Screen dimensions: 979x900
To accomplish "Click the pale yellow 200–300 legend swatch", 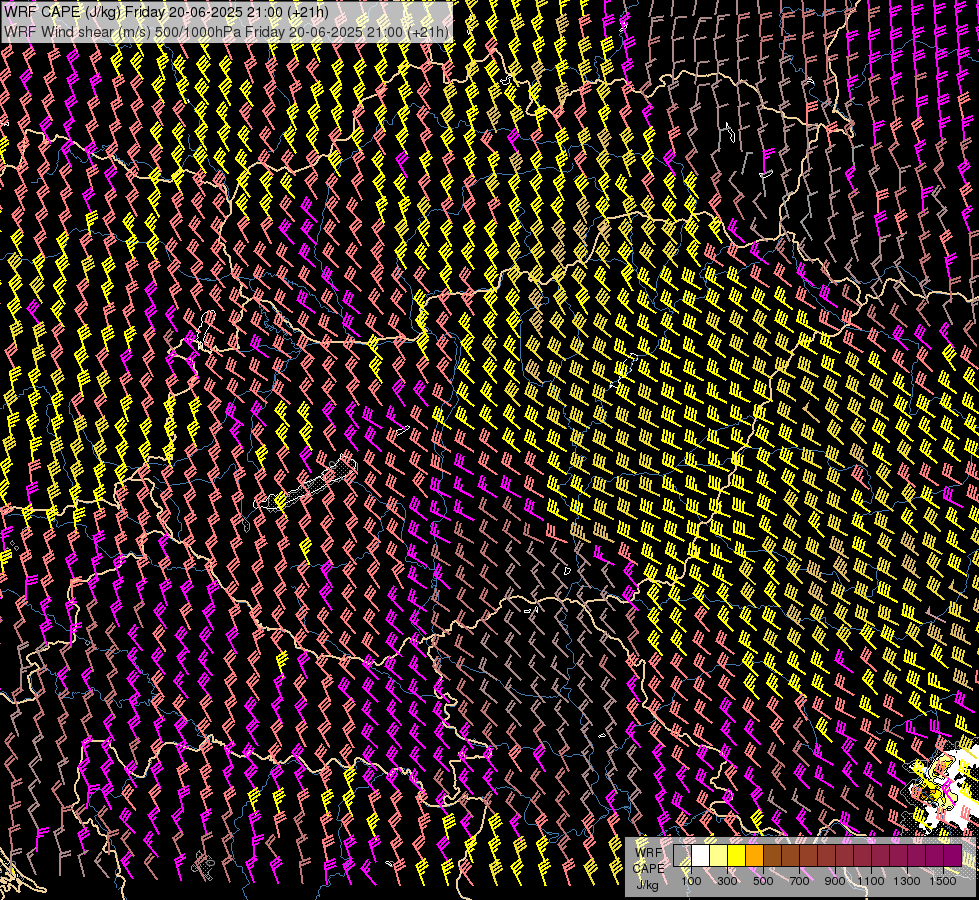I will pos(719,855).
